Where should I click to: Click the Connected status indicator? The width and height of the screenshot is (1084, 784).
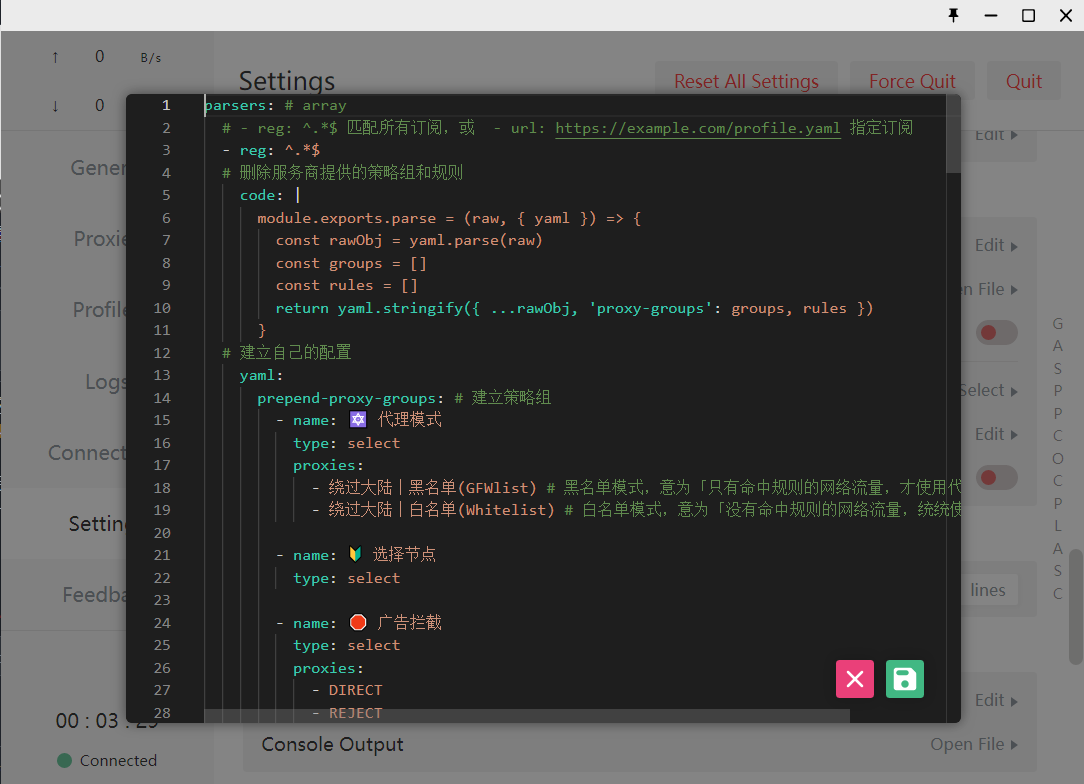(x=107, y=760)
